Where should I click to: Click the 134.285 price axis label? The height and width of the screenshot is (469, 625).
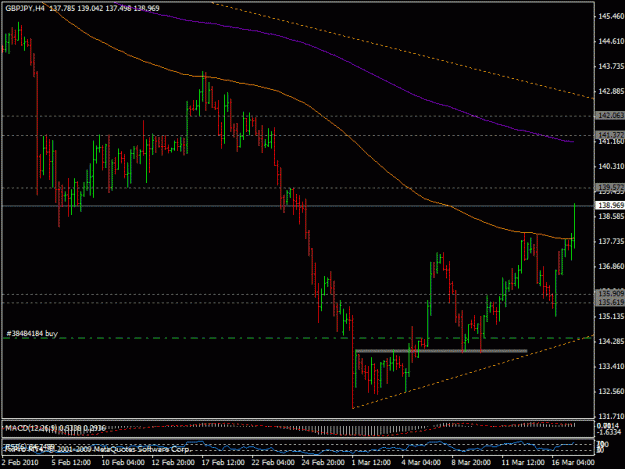coord(611,341)
